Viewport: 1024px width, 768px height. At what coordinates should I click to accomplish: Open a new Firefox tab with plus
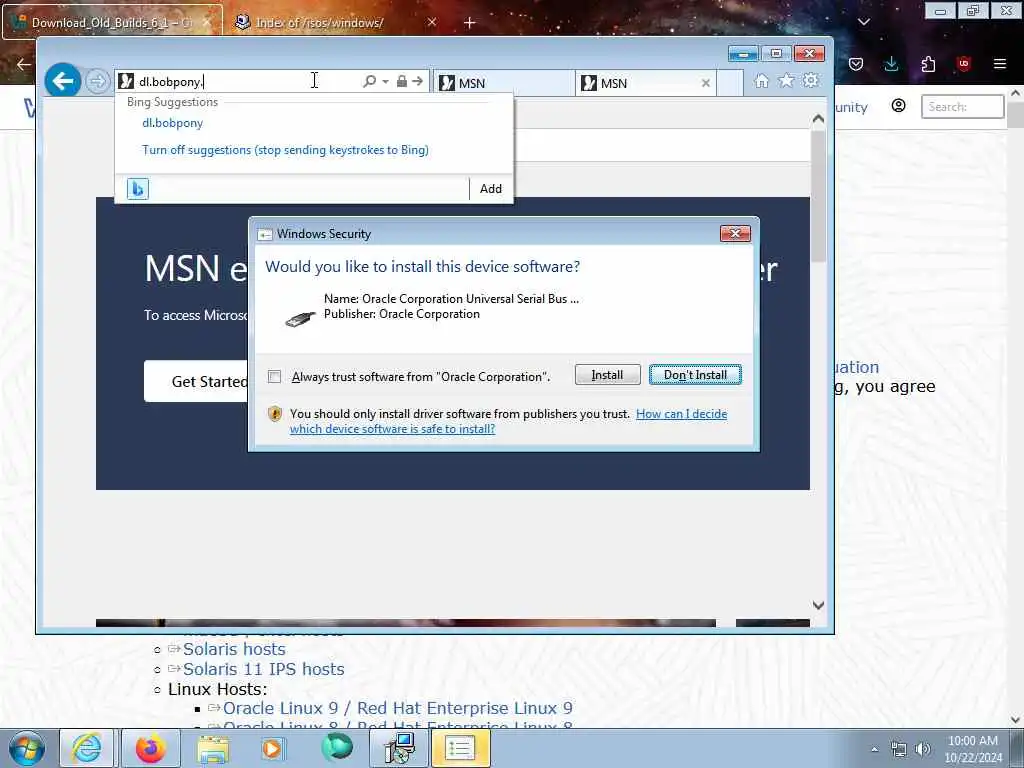469,23
